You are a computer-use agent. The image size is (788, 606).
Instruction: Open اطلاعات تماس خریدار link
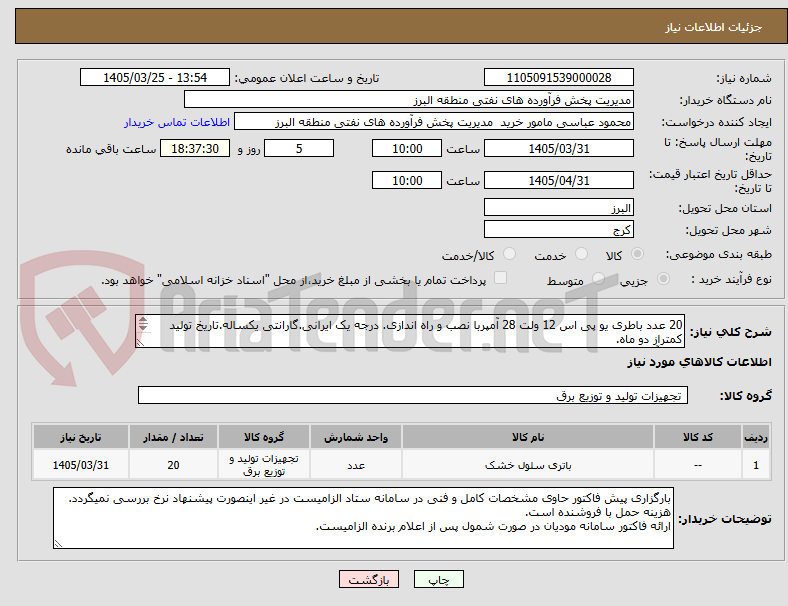pos(177,122)
